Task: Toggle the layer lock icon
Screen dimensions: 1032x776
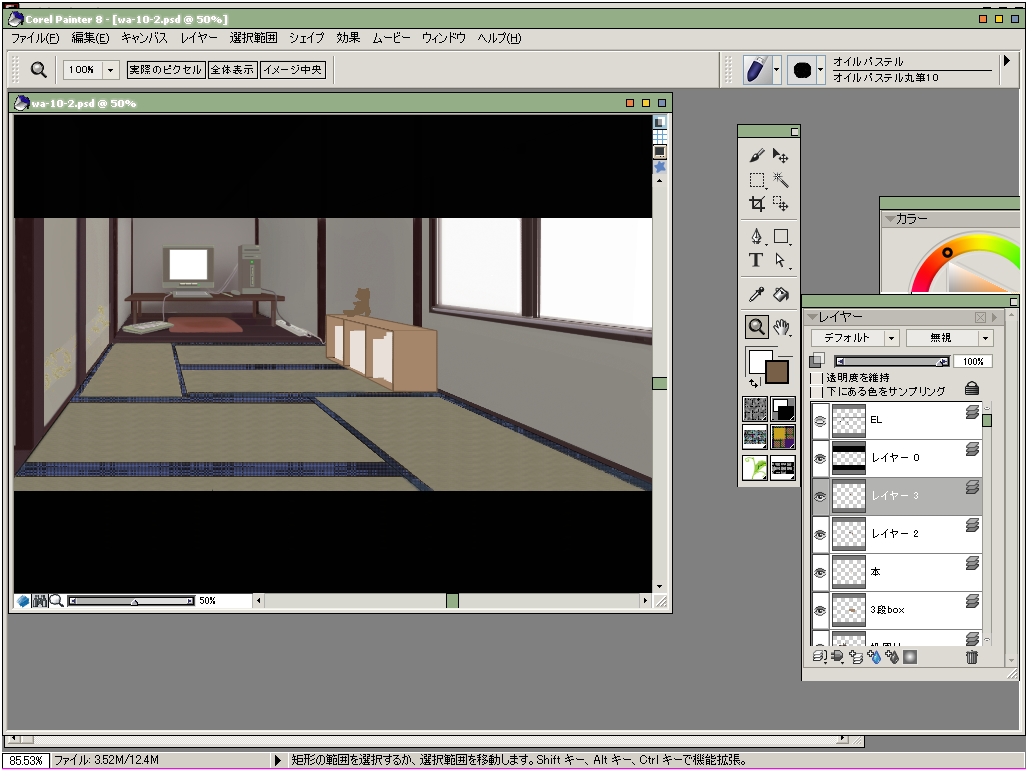Action: (971, 388)
